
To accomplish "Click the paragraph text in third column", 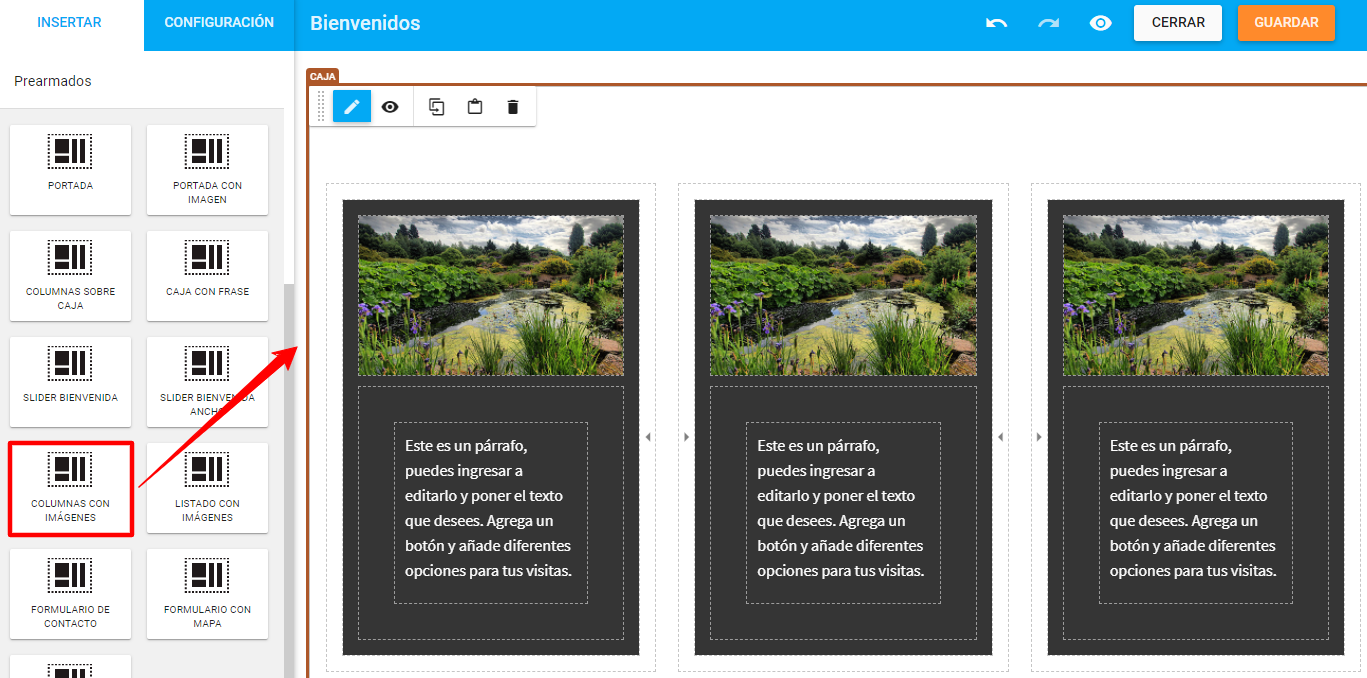I will click(x=1195, y=508).
